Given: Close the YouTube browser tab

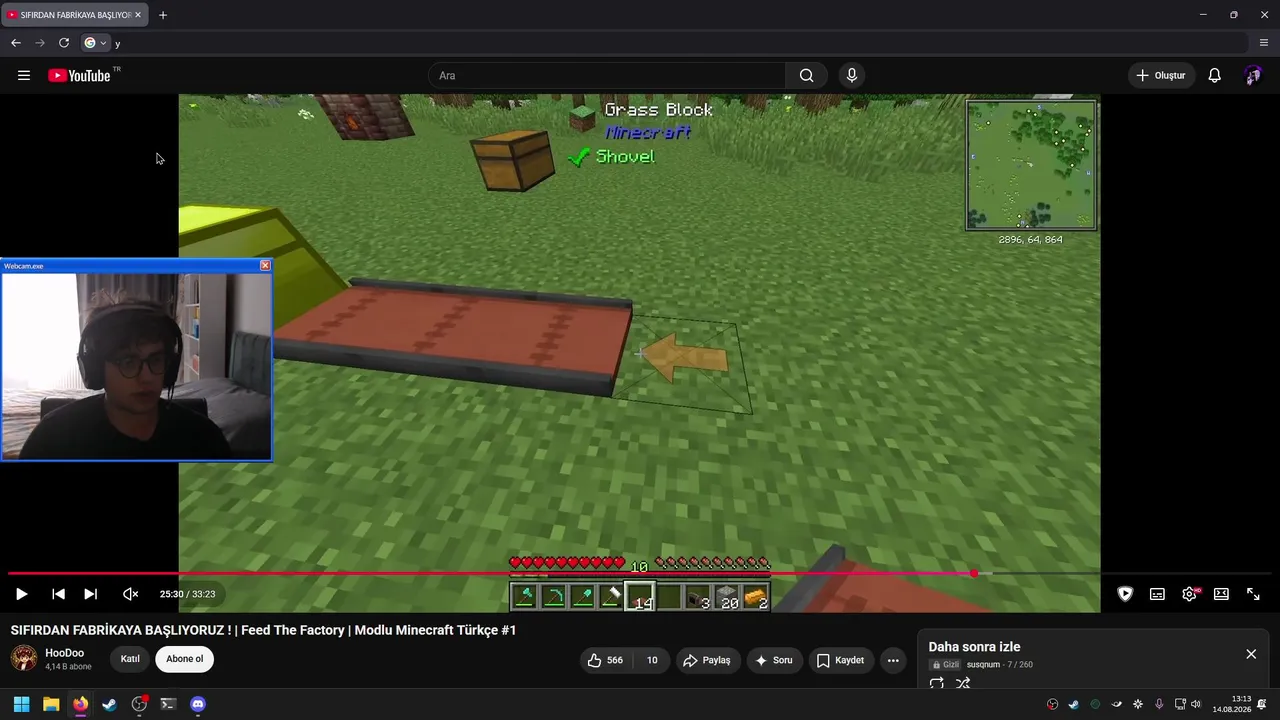Looking at the screenshot, I should pos(138,15).
